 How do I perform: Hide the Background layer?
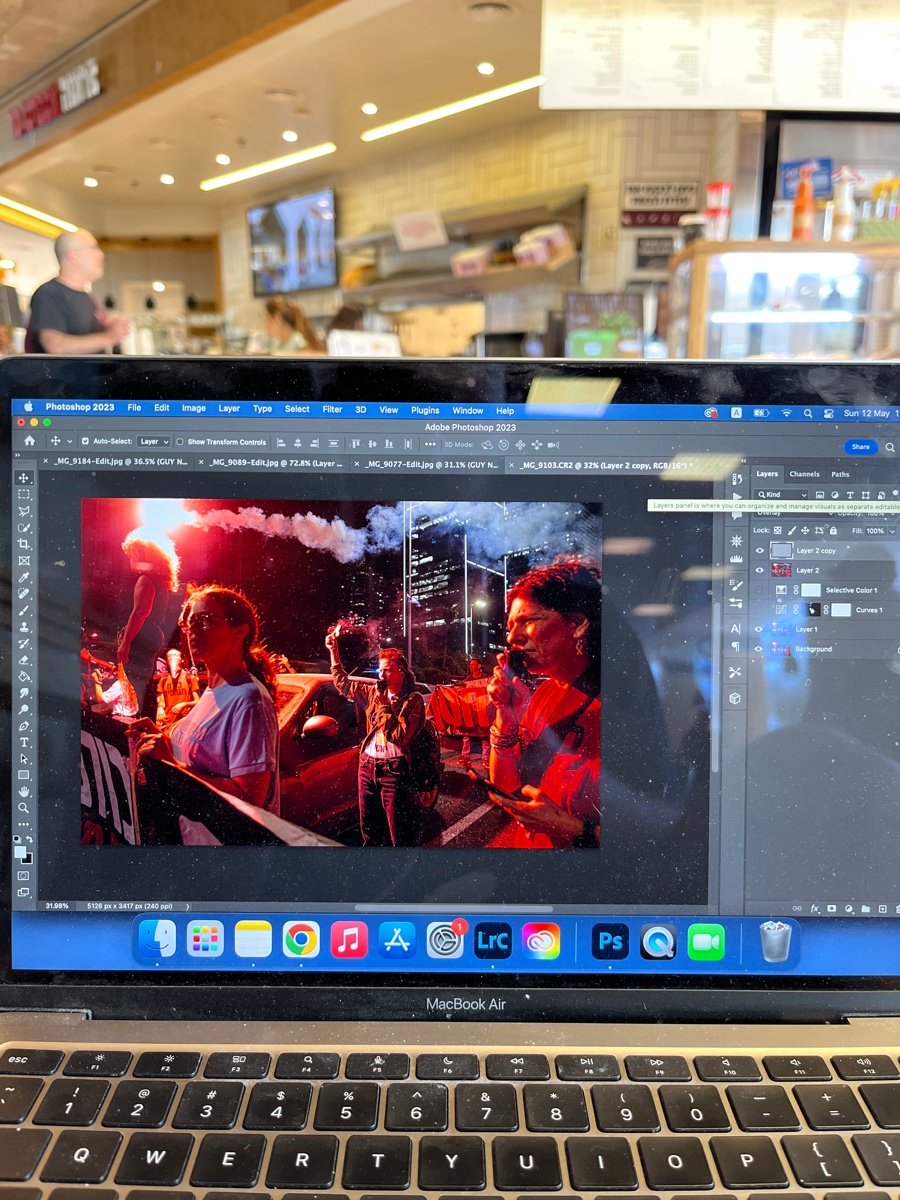[758, 649]
